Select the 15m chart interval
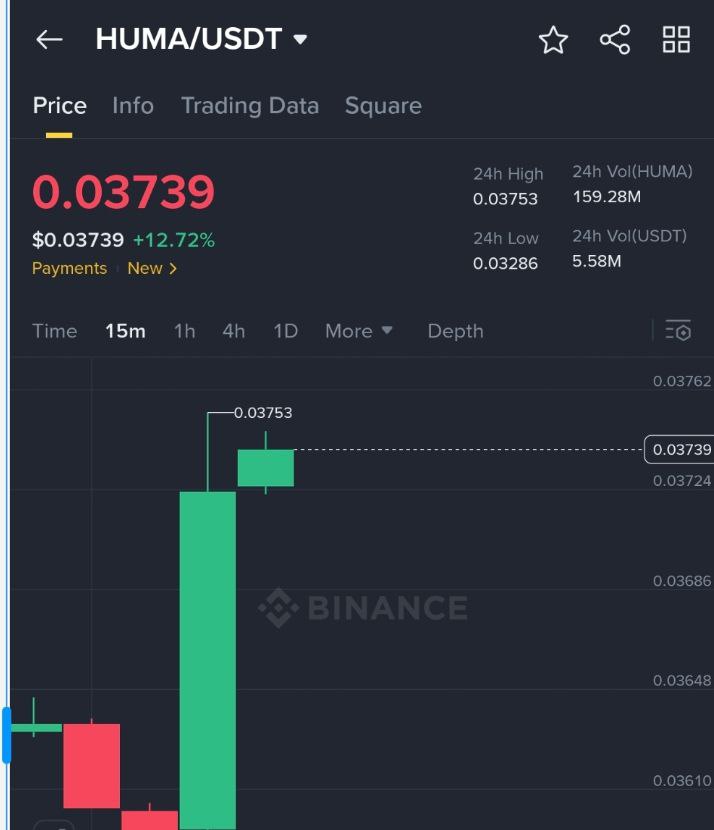 125,331
